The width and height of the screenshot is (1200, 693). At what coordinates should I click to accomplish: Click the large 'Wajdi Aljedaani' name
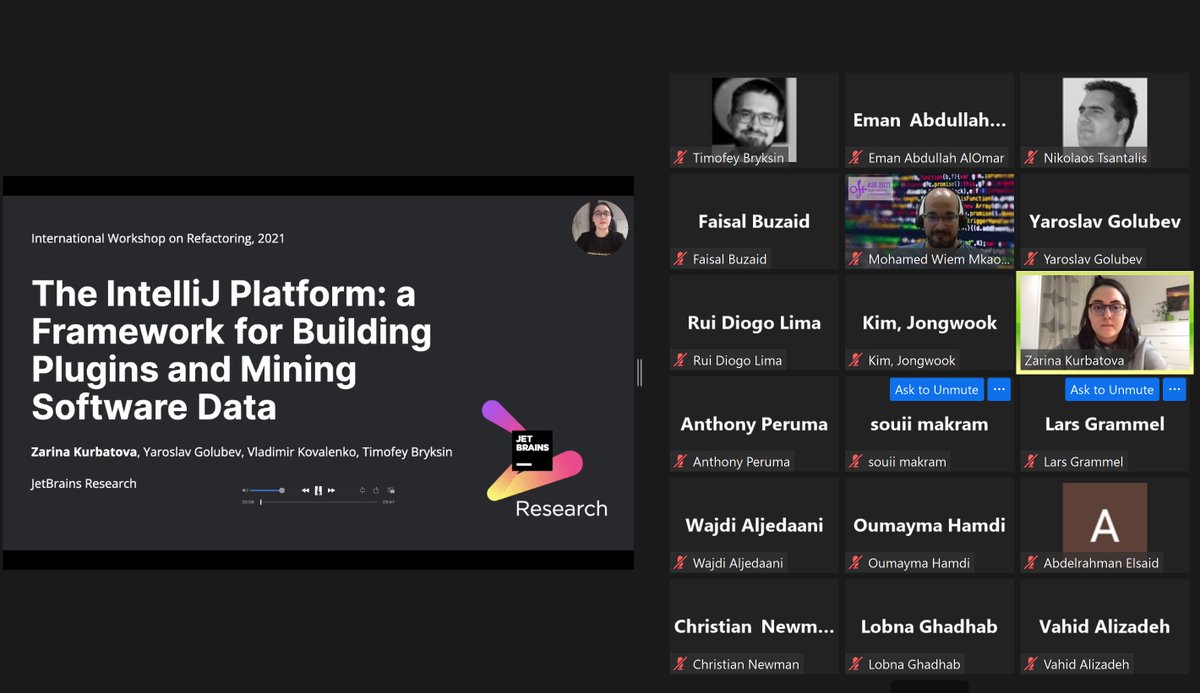point(754,525)
